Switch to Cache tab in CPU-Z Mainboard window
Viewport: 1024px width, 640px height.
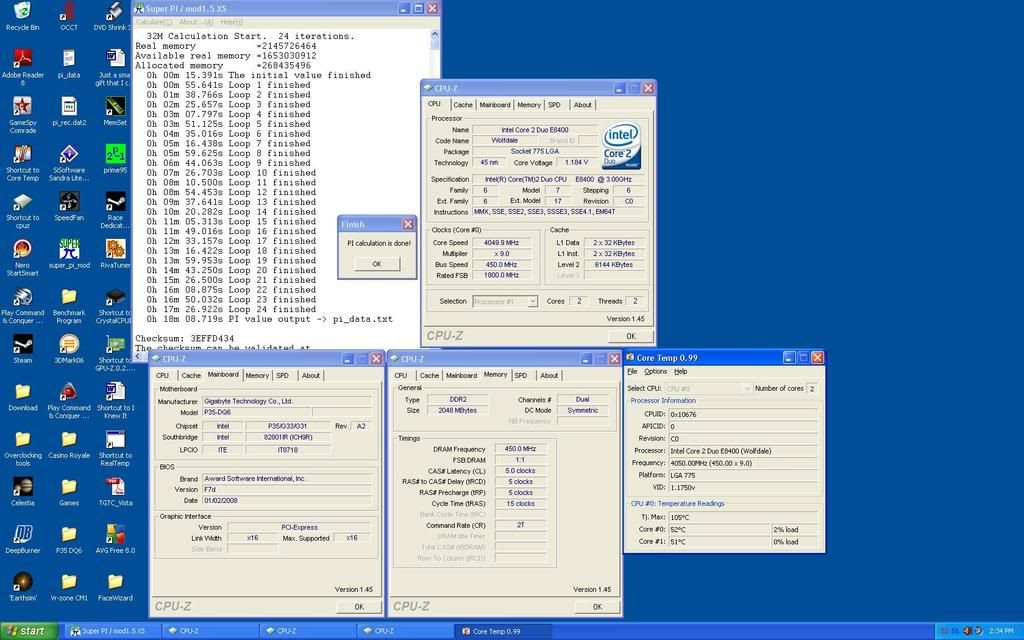[191, 376]
